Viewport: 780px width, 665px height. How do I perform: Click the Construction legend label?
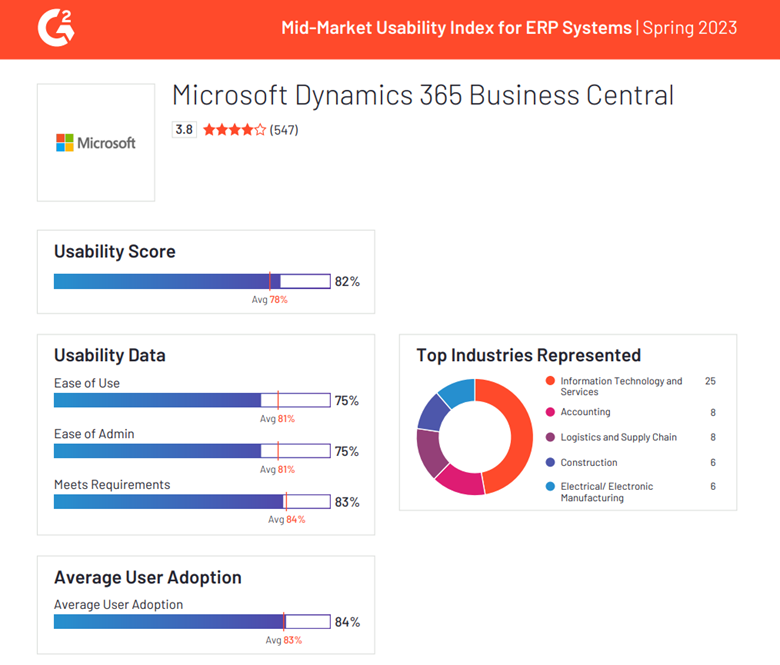pyautogui.click(x=589, y=463)
